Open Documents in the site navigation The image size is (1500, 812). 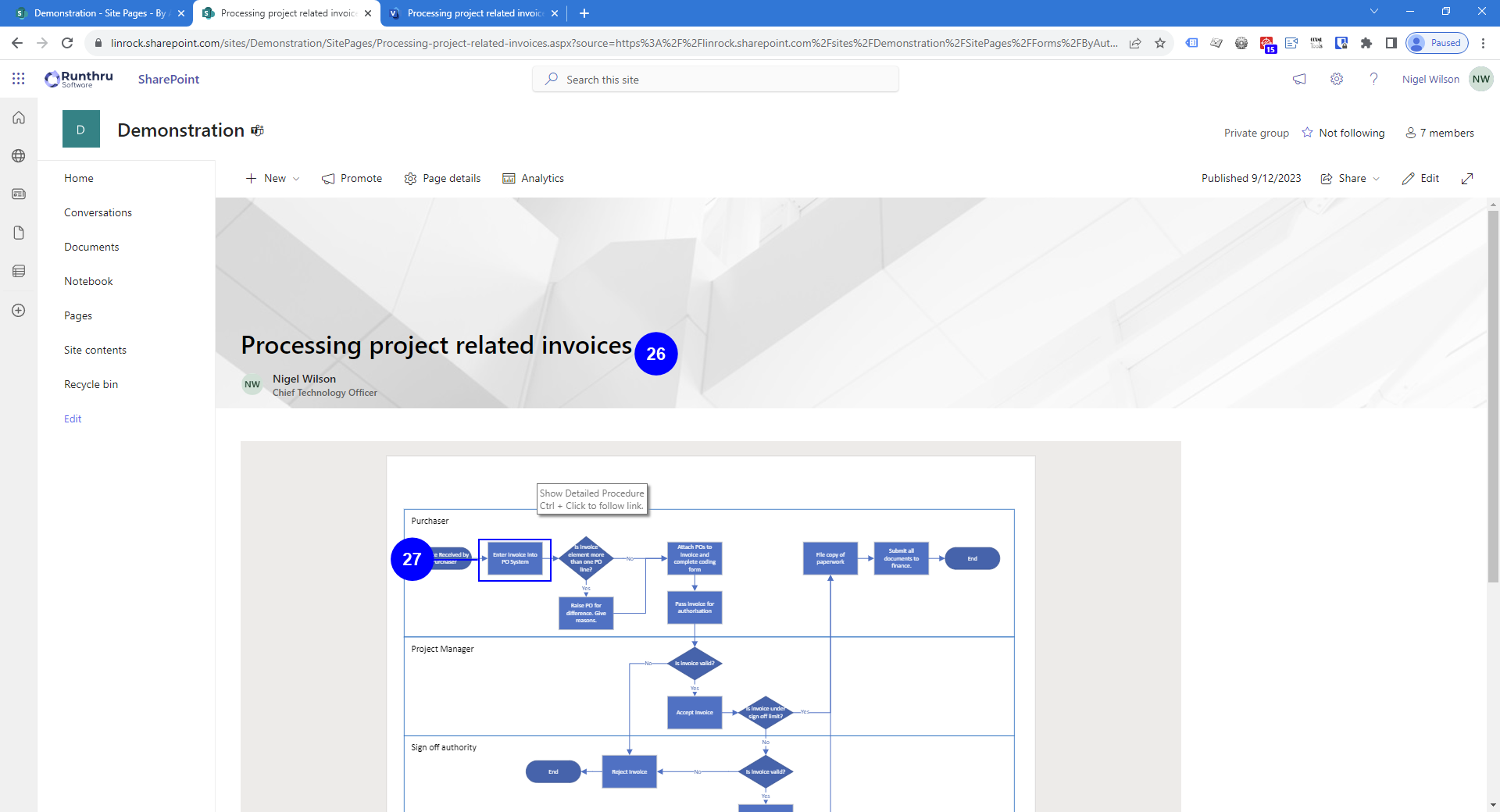91,247
